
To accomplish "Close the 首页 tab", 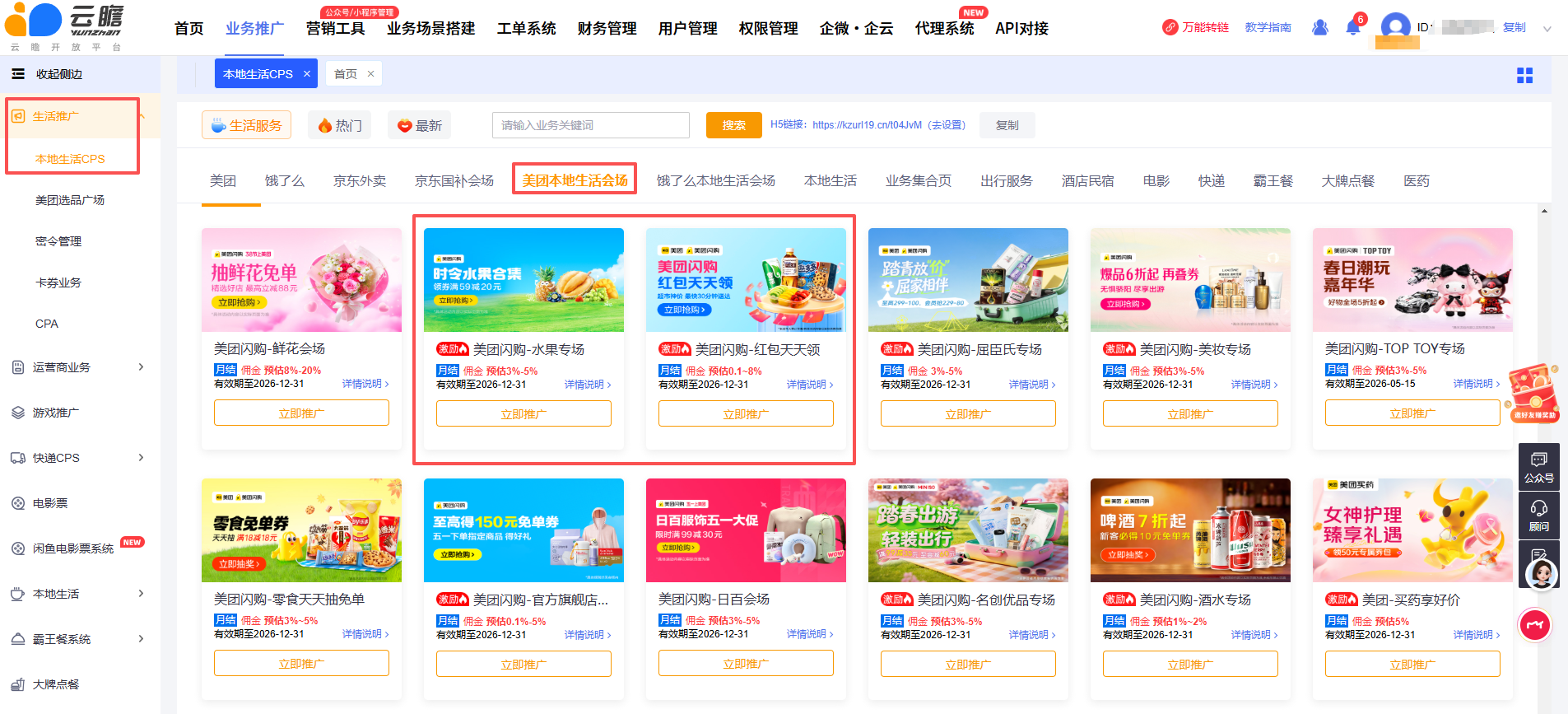I will point(370,74).
